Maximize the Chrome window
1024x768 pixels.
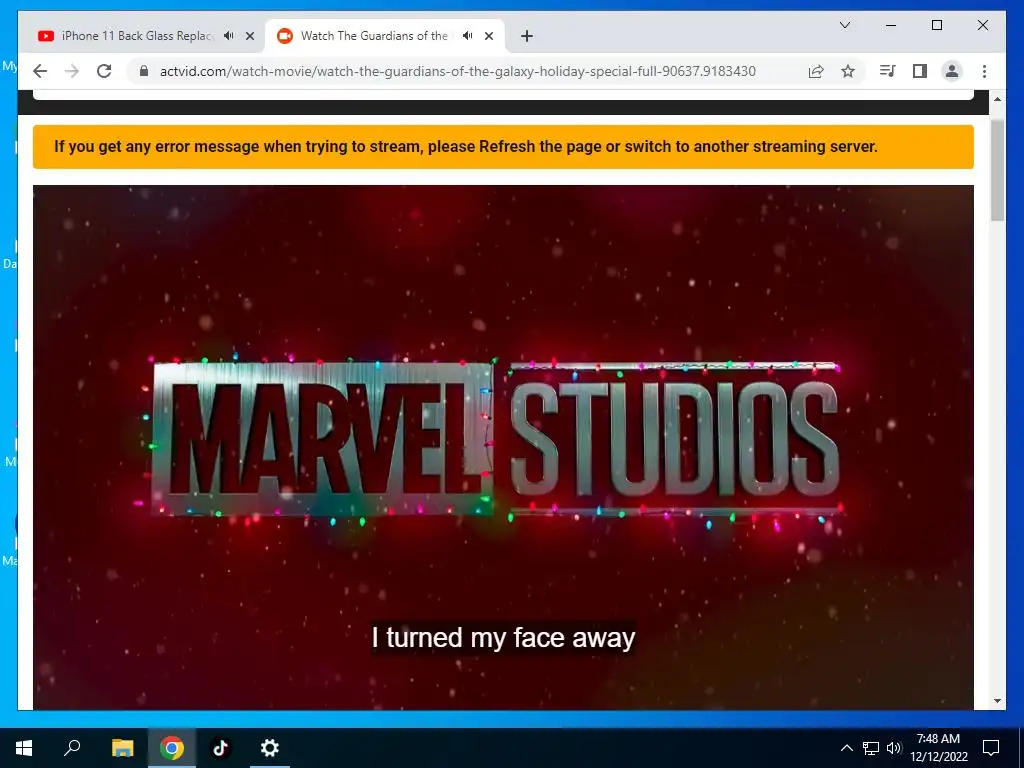coord(936,25)
